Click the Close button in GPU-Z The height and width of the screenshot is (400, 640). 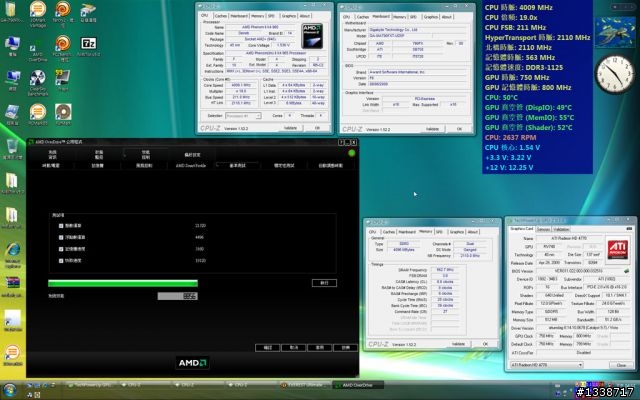621,365
